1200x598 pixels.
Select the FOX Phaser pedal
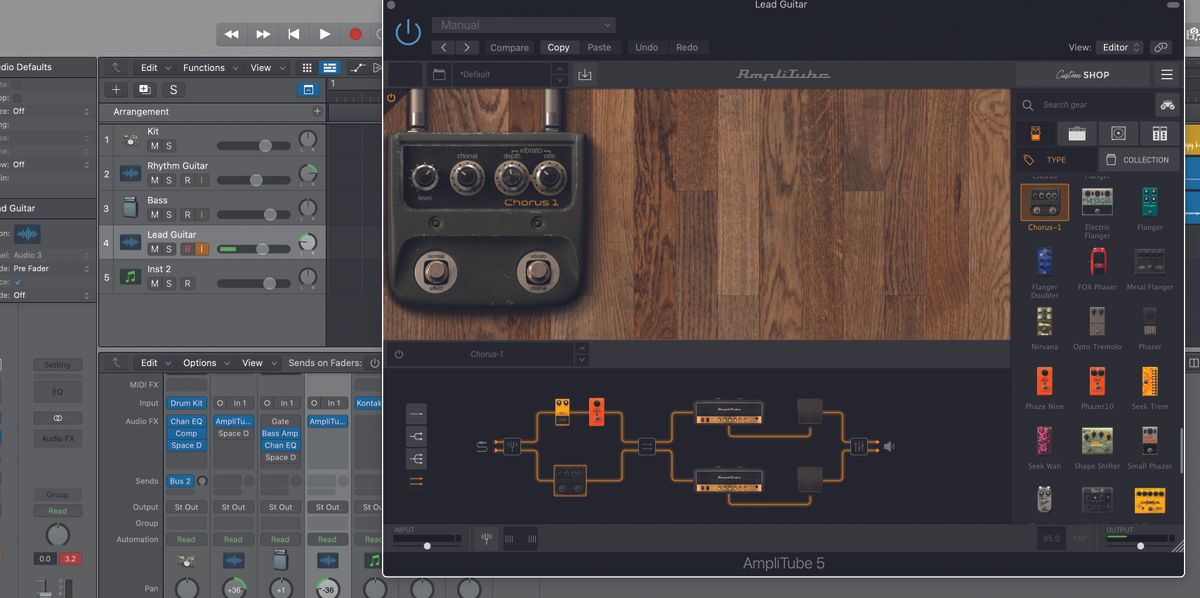(1097, 262)
